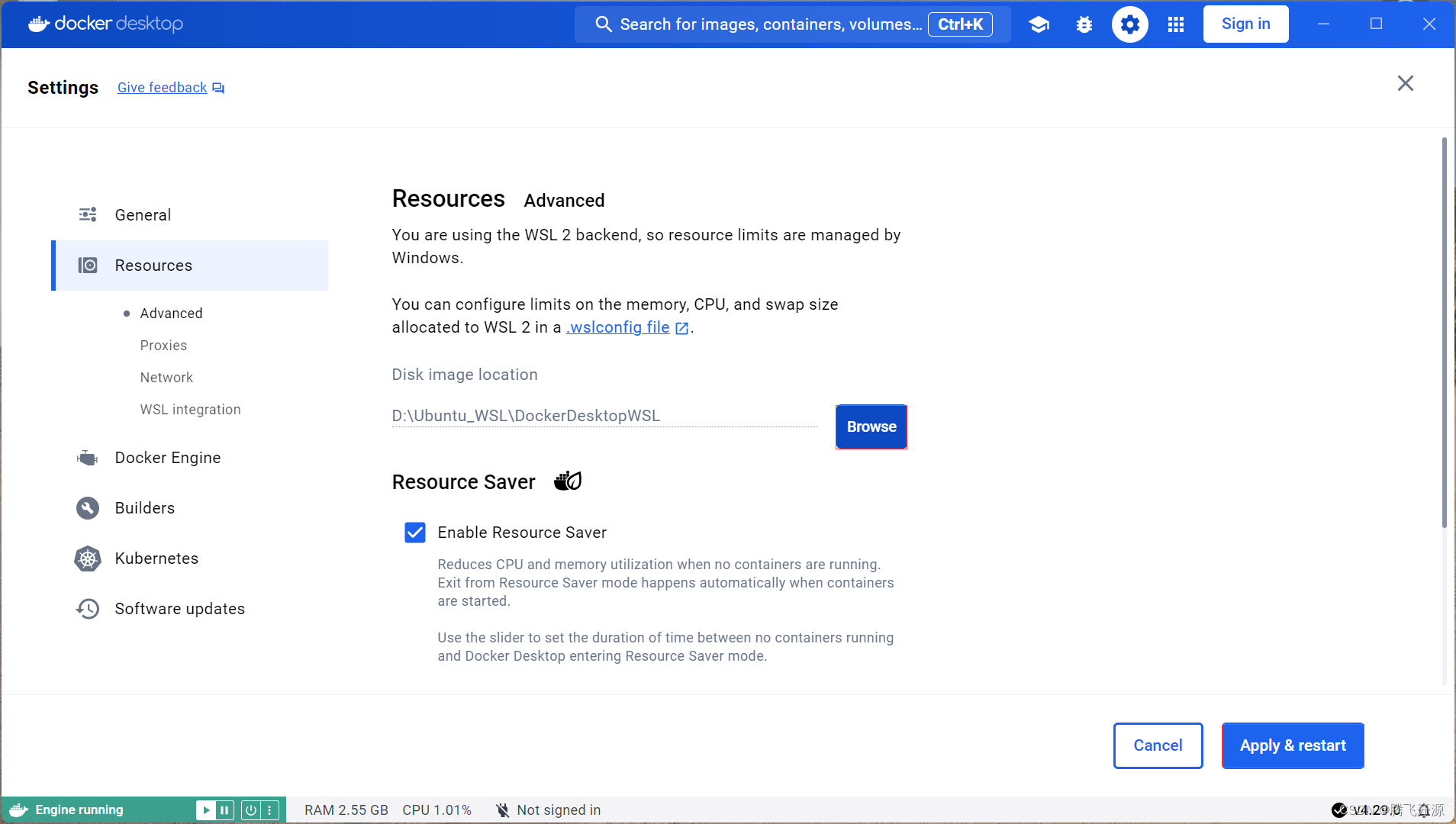Click the engine pause button in status bar

(224, 810)
